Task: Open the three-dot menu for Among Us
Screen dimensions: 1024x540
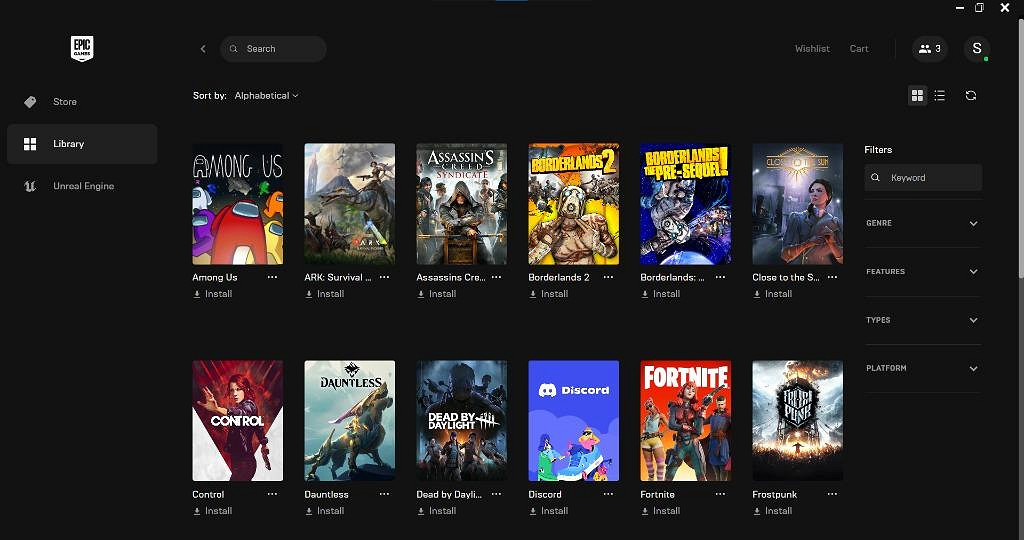Action: click(x=273, y=278)
